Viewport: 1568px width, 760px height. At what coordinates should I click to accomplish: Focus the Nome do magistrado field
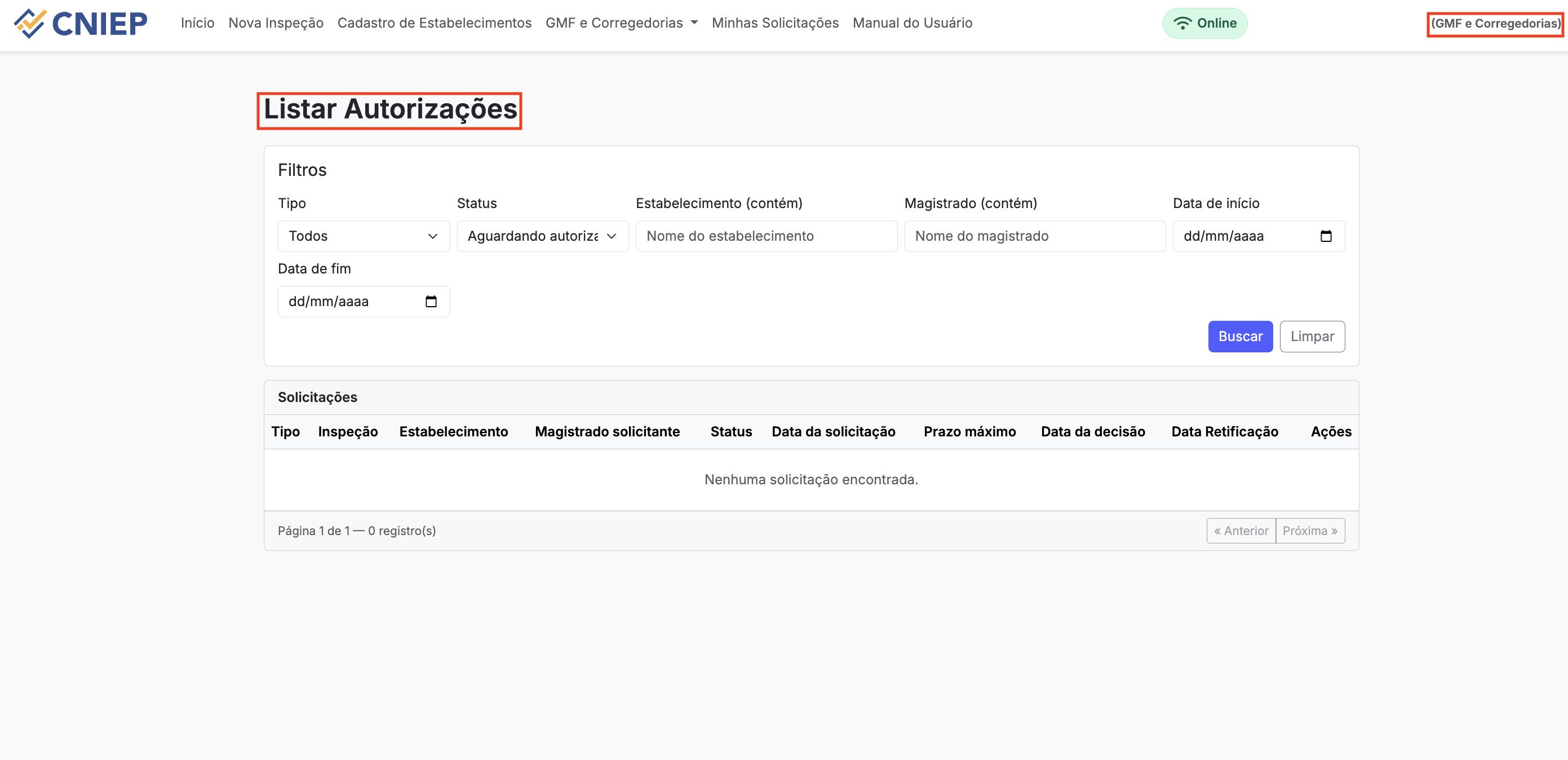(x=1034, y=236)
